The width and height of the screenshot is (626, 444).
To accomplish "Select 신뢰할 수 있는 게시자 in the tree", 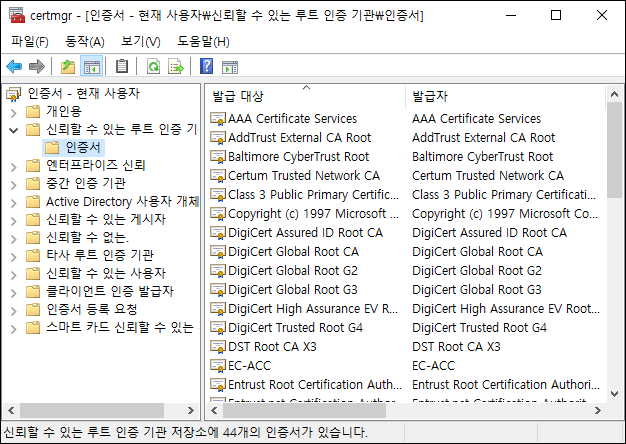I will tap(106, 219).
